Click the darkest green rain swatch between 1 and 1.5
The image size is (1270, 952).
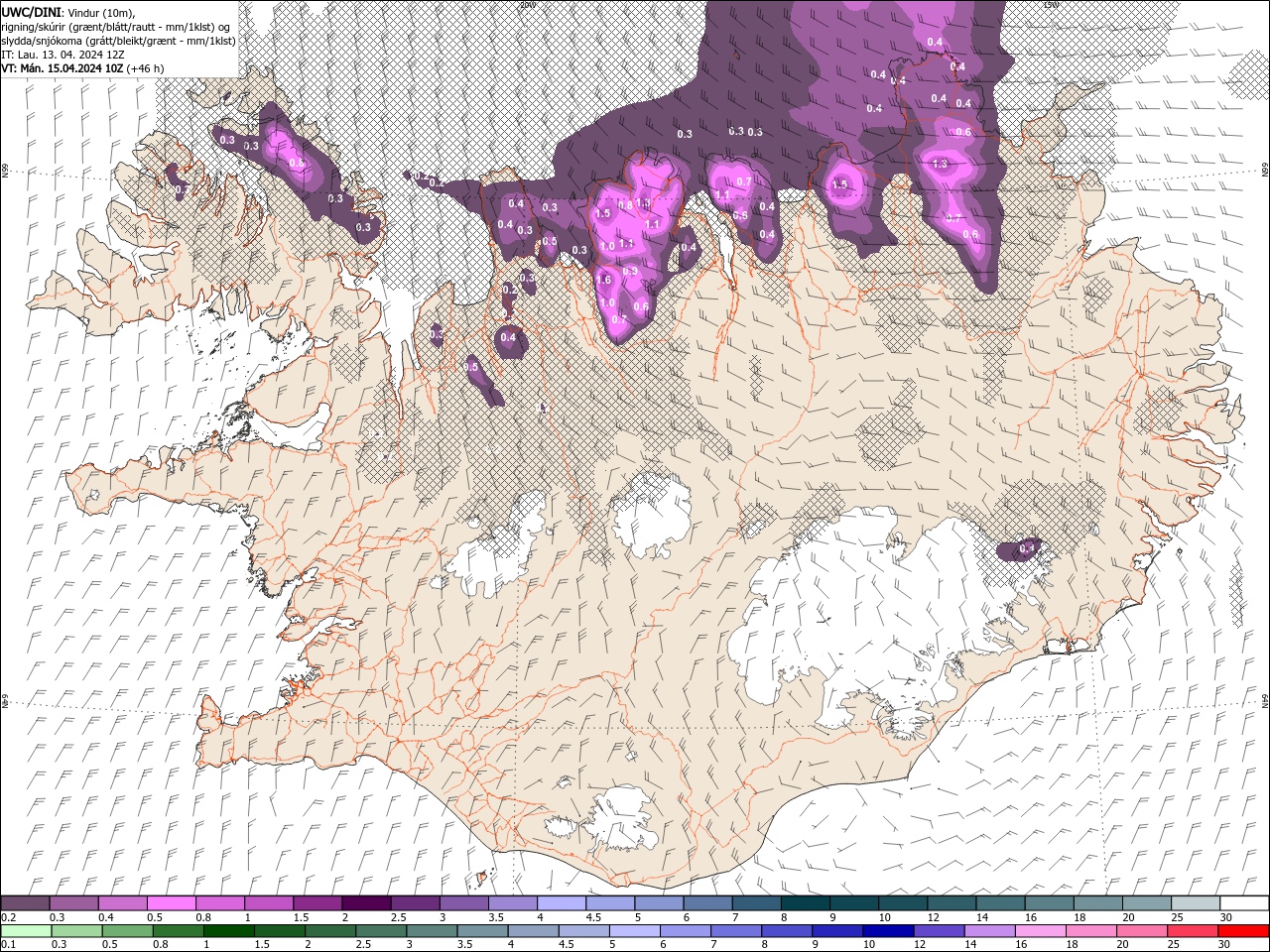[229, 931]
